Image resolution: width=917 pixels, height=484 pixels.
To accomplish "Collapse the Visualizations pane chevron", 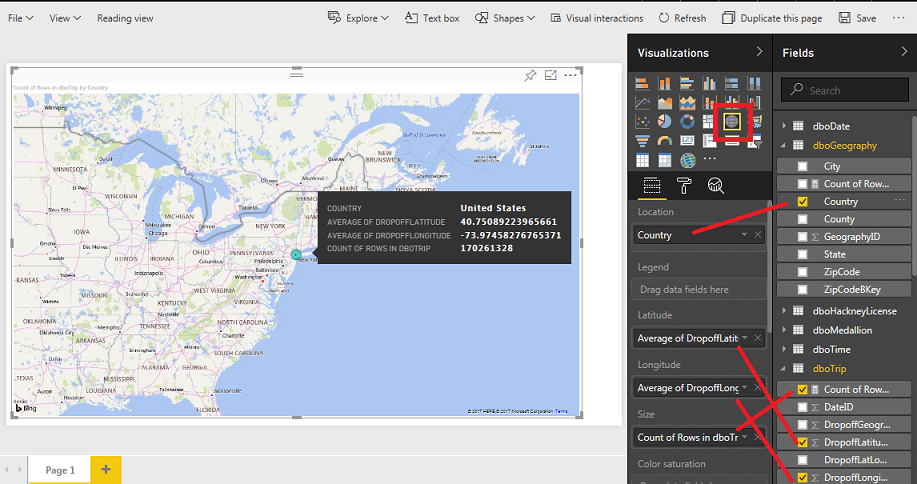I will coord(759,52).
